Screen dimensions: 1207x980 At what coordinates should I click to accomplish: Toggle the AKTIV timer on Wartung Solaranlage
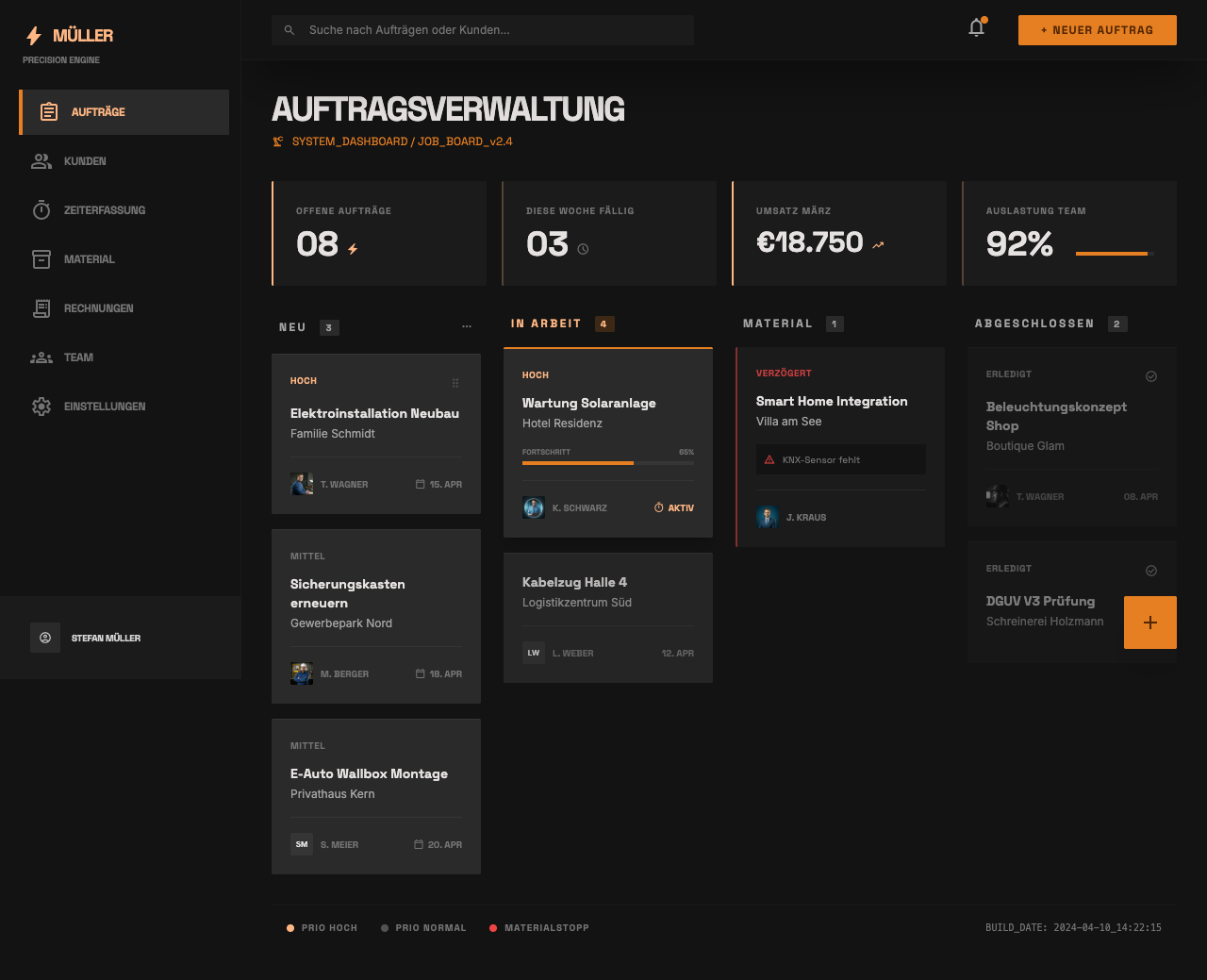click(x=674, y=507)
